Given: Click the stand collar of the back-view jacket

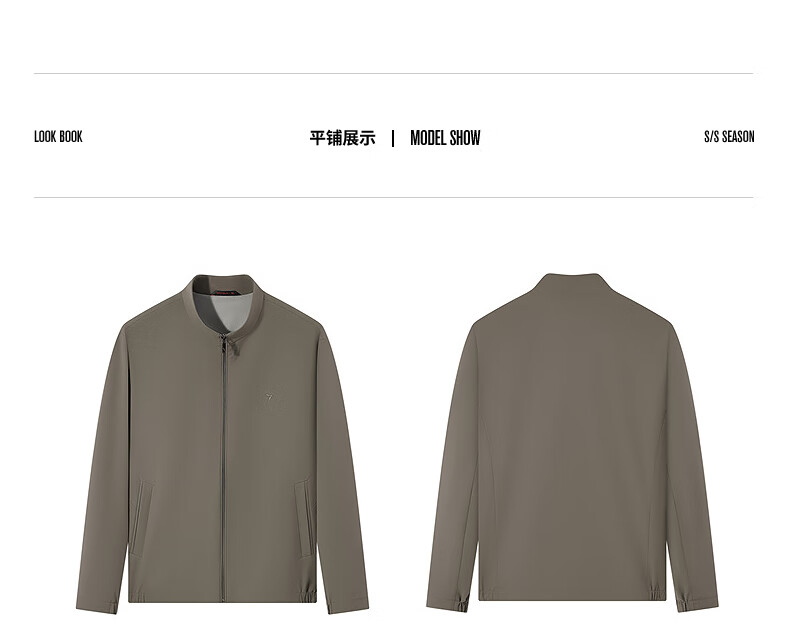Looking at the screenshot, I should (x=573, y=285).
